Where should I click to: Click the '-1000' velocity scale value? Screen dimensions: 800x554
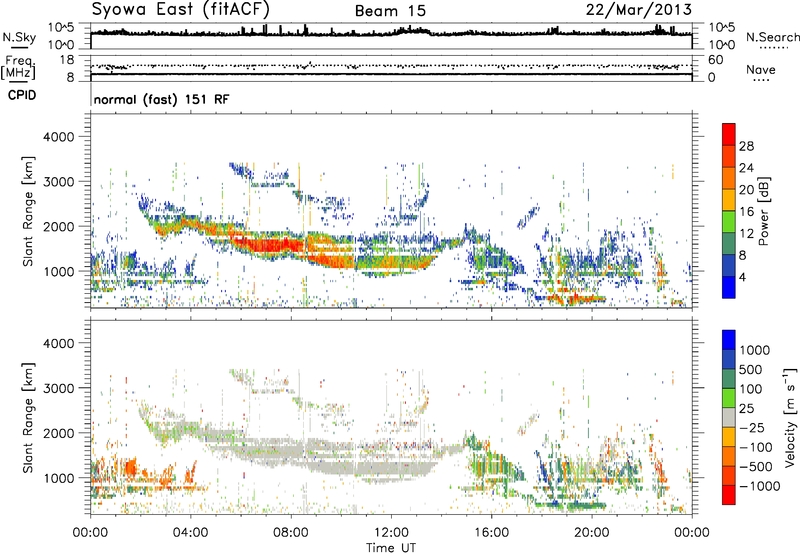pos(760,486)
